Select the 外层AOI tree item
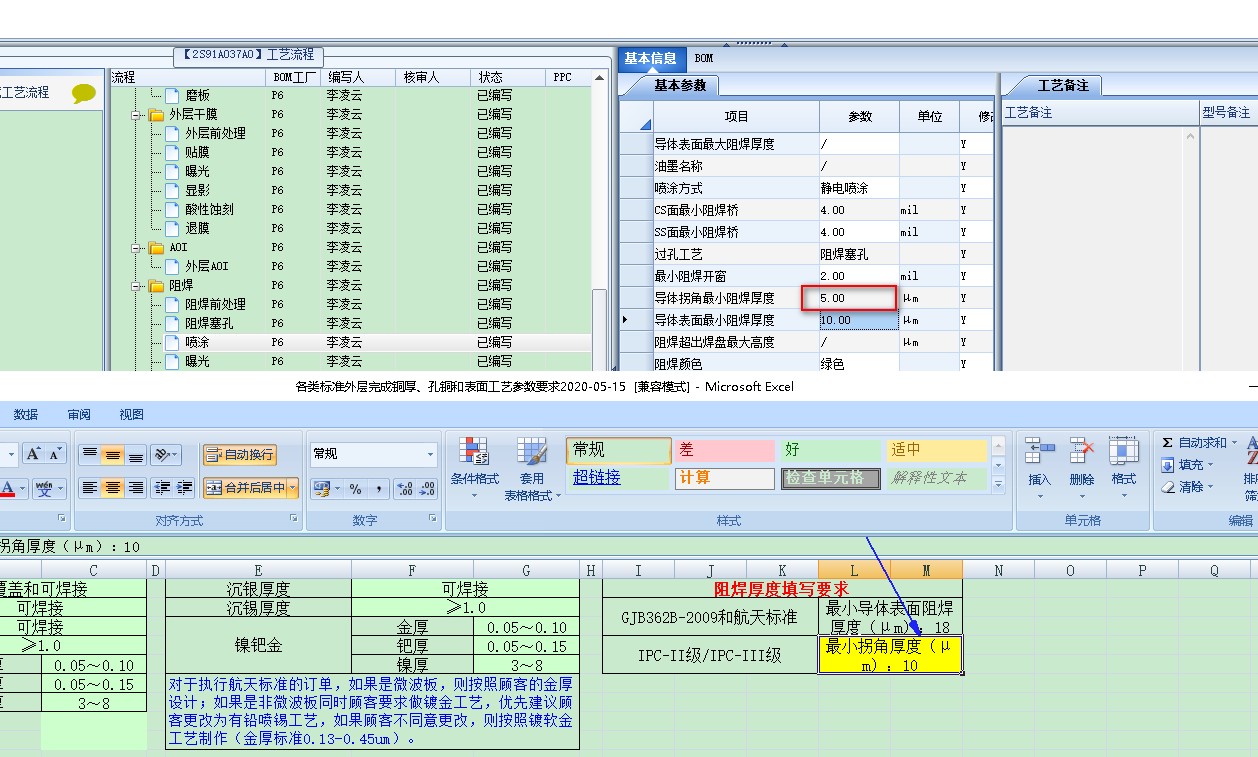The width and height of the screenshot is (1258, 757). point(207,267)
